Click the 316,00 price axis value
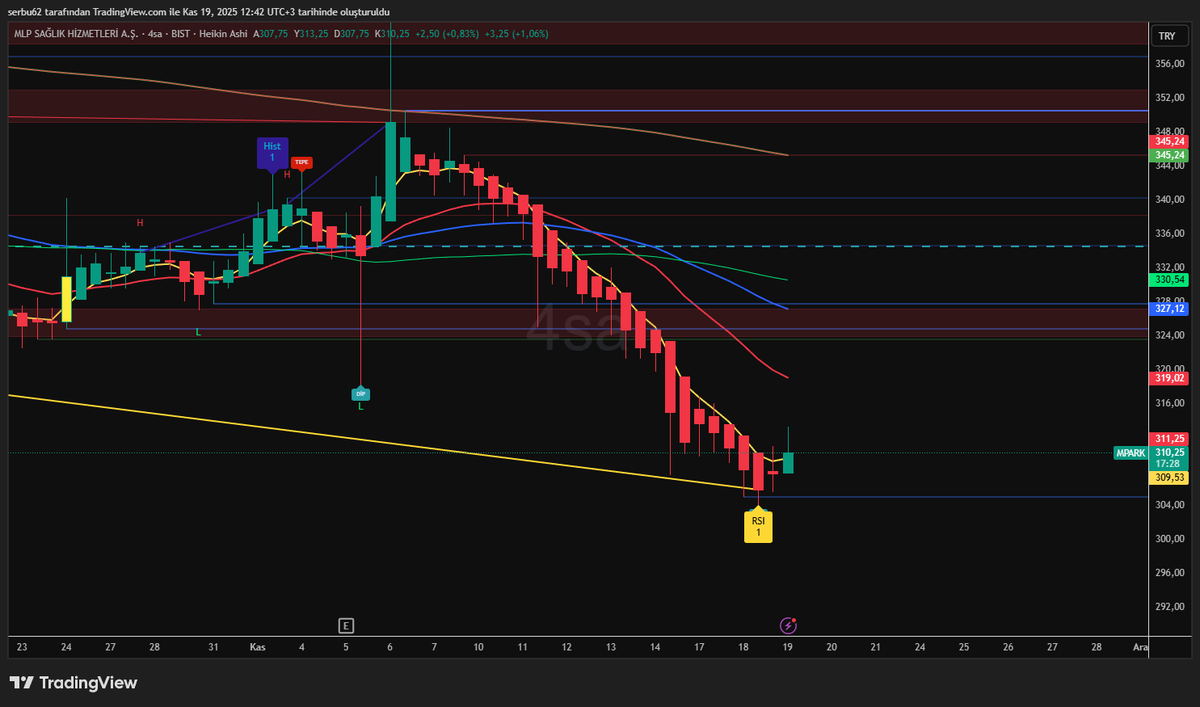This screenshot has width=1200, height=707. coord(1170,403)
